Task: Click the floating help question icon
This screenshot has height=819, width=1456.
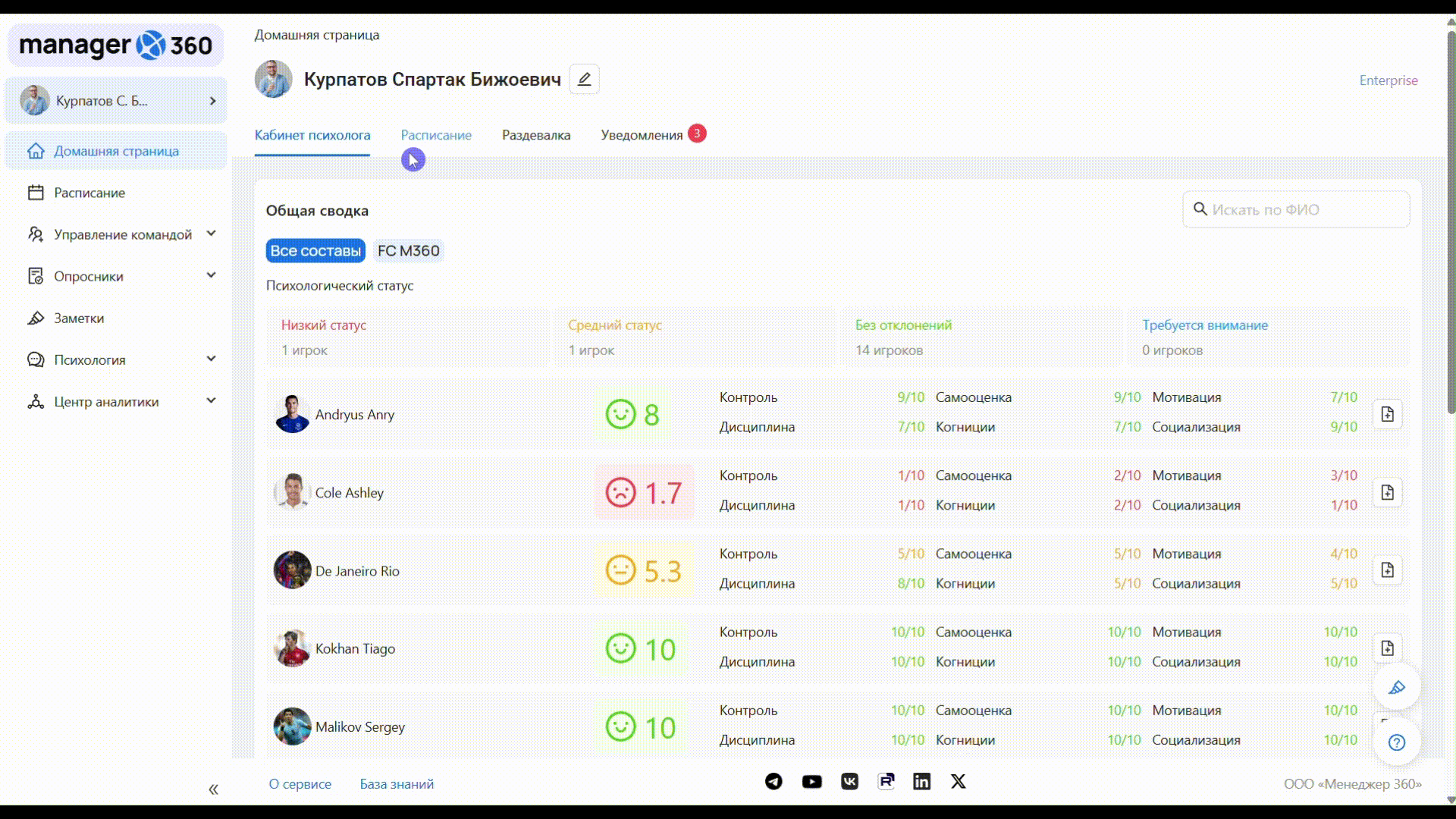Action: coord(1396,742)
